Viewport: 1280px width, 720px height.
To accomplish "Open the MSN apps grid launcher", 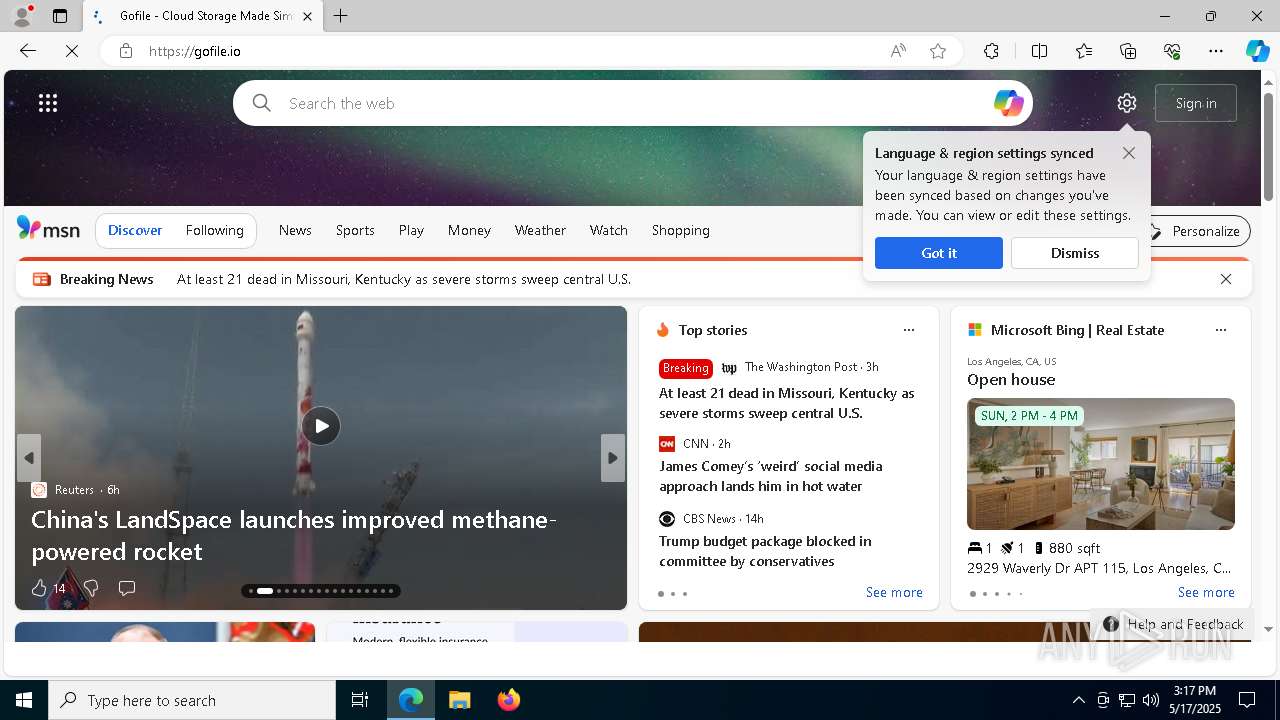I will [48, 103].
